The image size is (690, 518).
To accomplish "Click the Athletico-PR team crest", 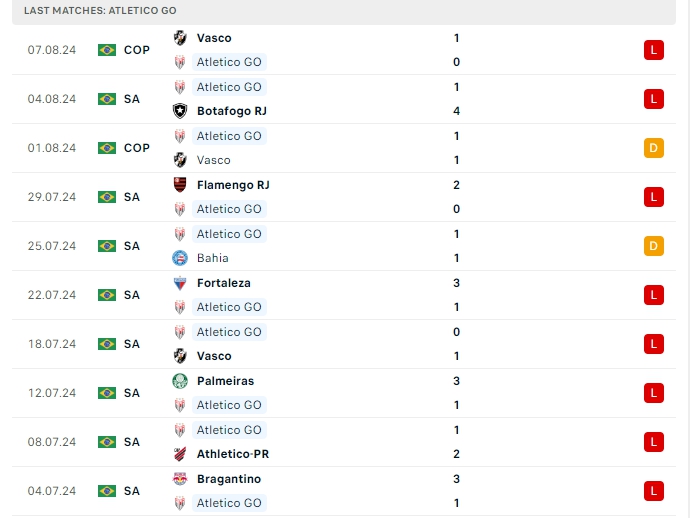I will tap(180, 454).
